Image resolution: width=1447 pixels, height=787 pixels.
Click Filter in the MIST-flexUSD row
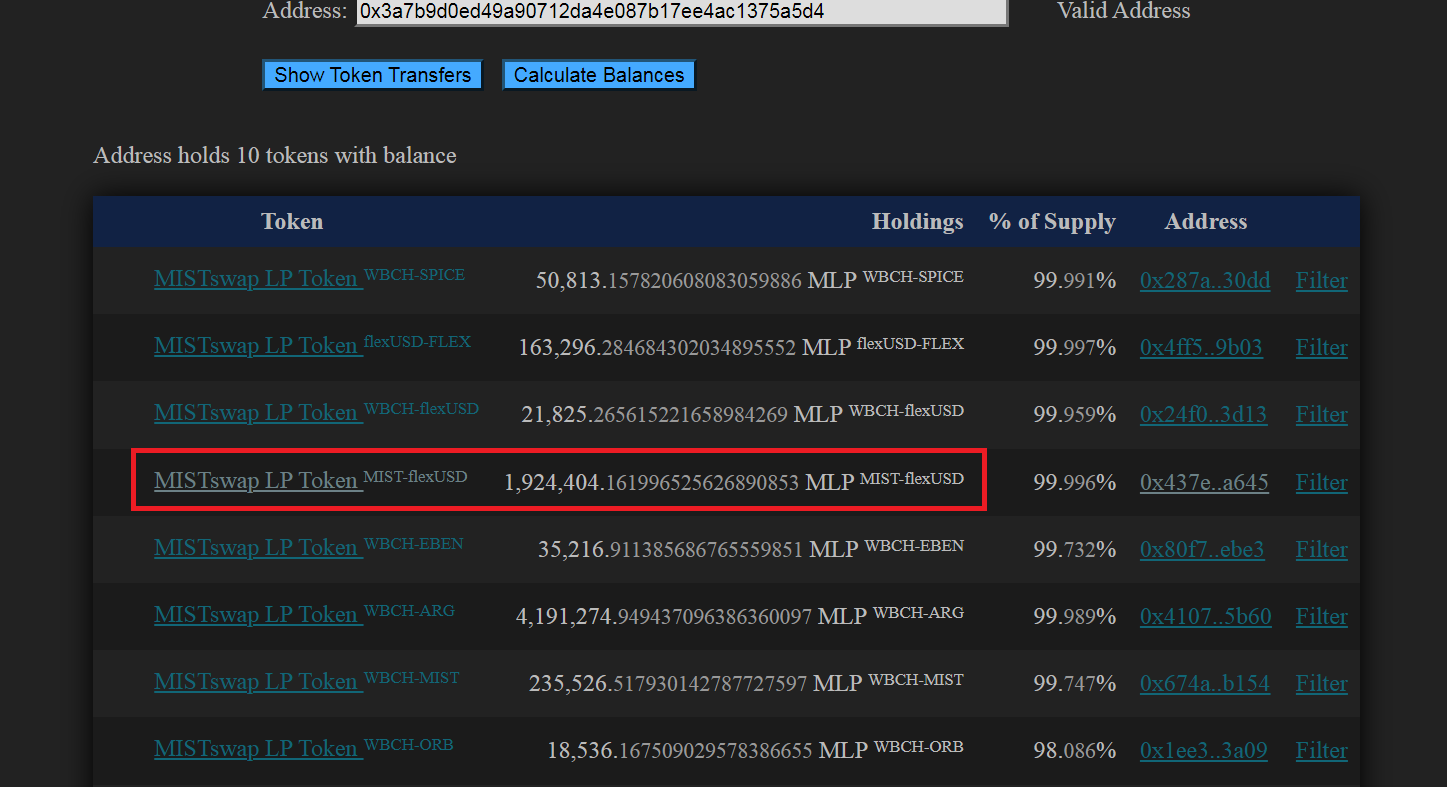pos(1322,482)
